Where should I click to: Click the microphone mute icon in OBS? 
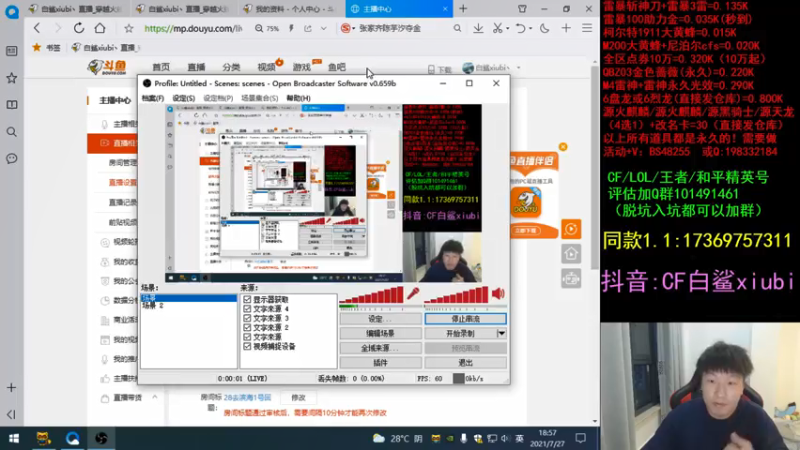[x=413, y=294]
